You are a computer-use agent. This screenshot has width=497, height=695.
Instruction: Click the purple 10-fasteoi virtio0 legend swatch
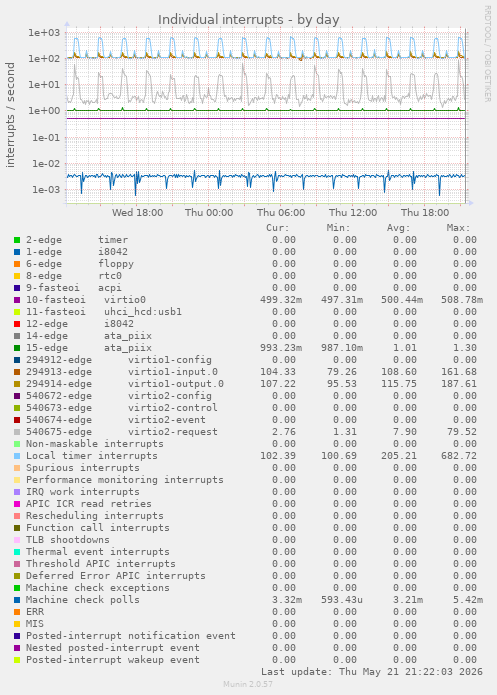click(17, 300)
